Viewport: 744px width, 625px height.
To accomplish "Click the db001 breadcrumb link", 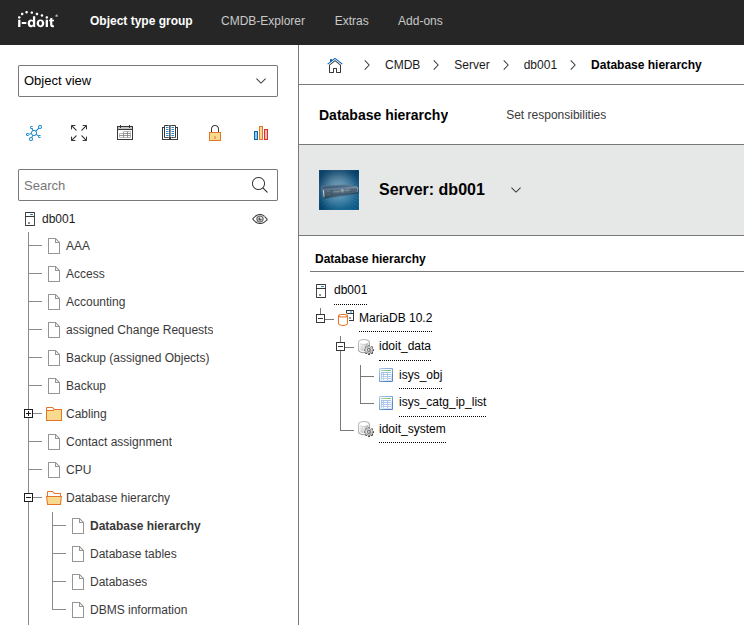I will tap(540, 65).
